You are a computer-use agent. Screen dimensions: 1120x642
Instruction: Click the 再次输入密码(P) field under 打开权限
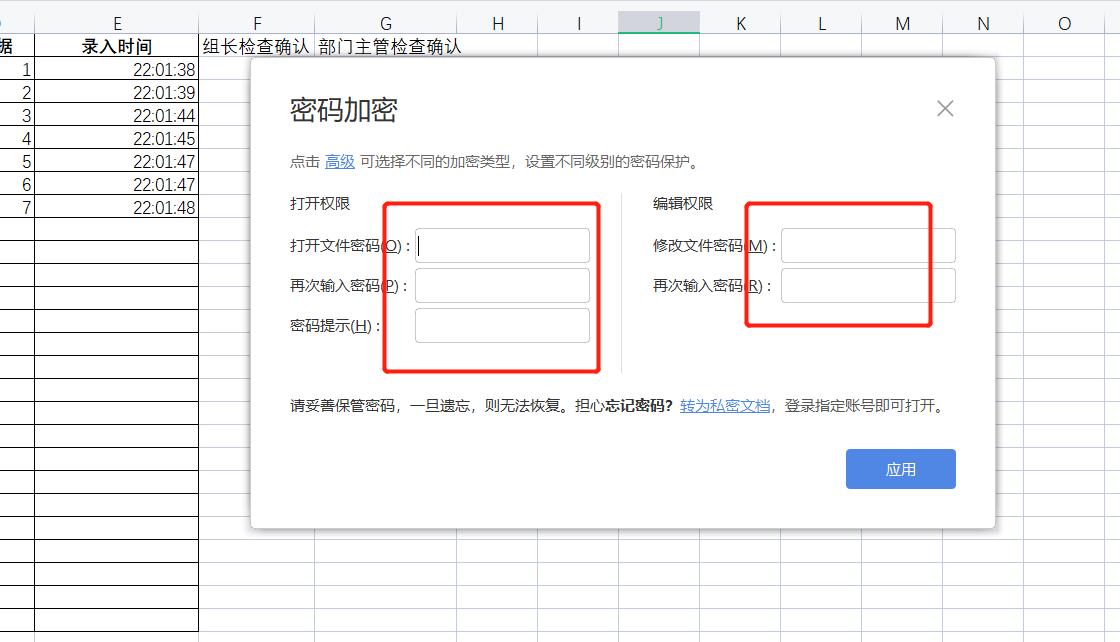(502, 285)
